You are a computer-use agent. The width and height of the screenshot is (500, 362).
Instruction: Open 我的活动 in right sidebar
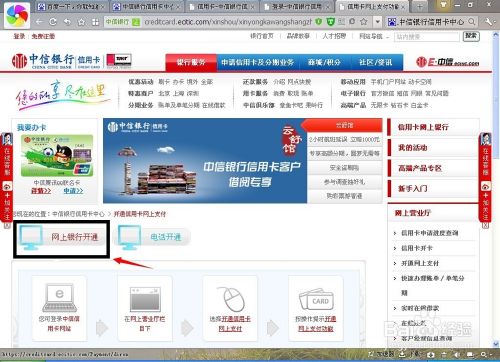pyautogui.click(x=433, y=148)
